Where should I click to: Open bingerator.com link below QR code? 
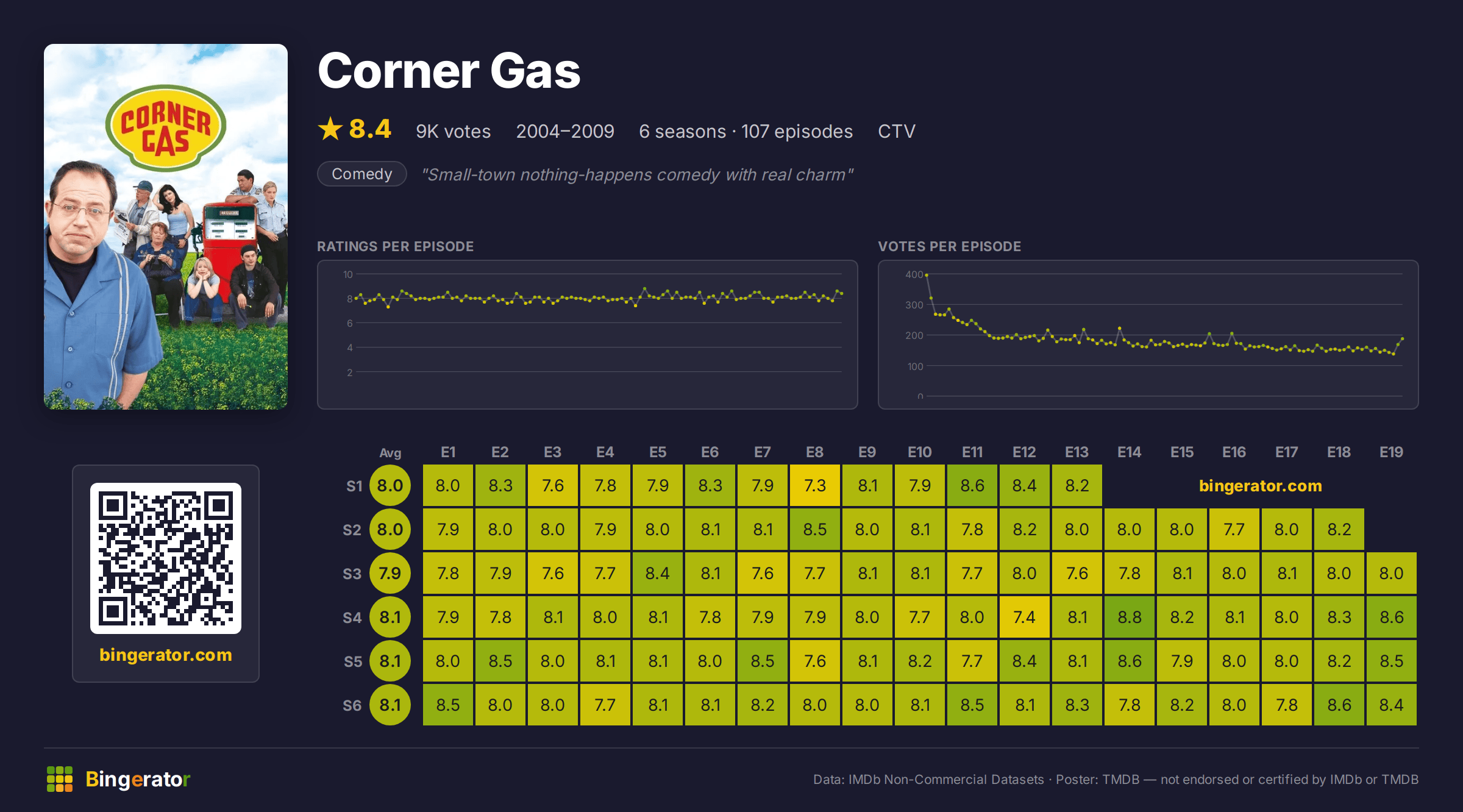(166, 655)
